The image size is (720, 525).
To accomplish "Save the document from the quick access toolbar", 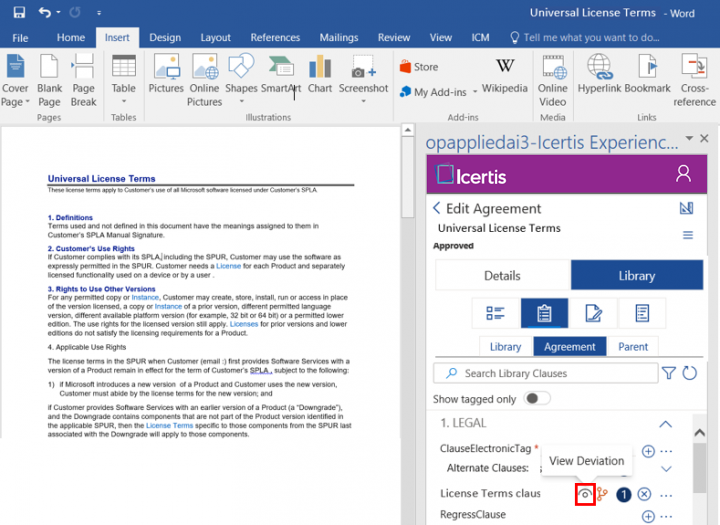I will 19,12.
